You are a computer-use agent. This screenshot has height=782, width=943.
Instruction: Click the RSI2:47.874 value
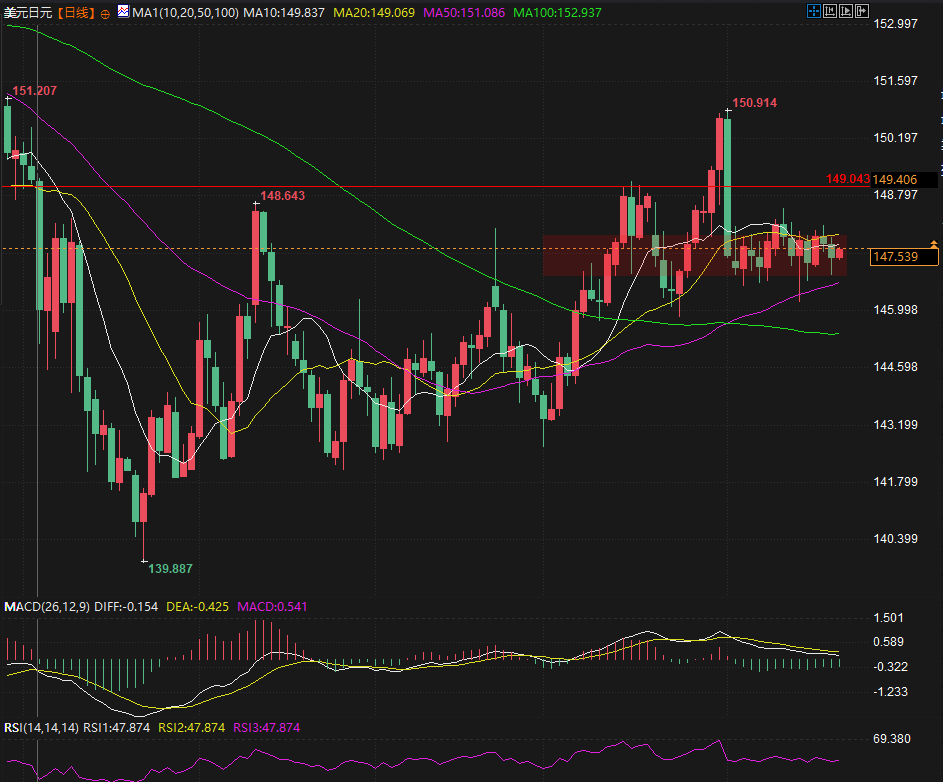[x=192, y=727]
